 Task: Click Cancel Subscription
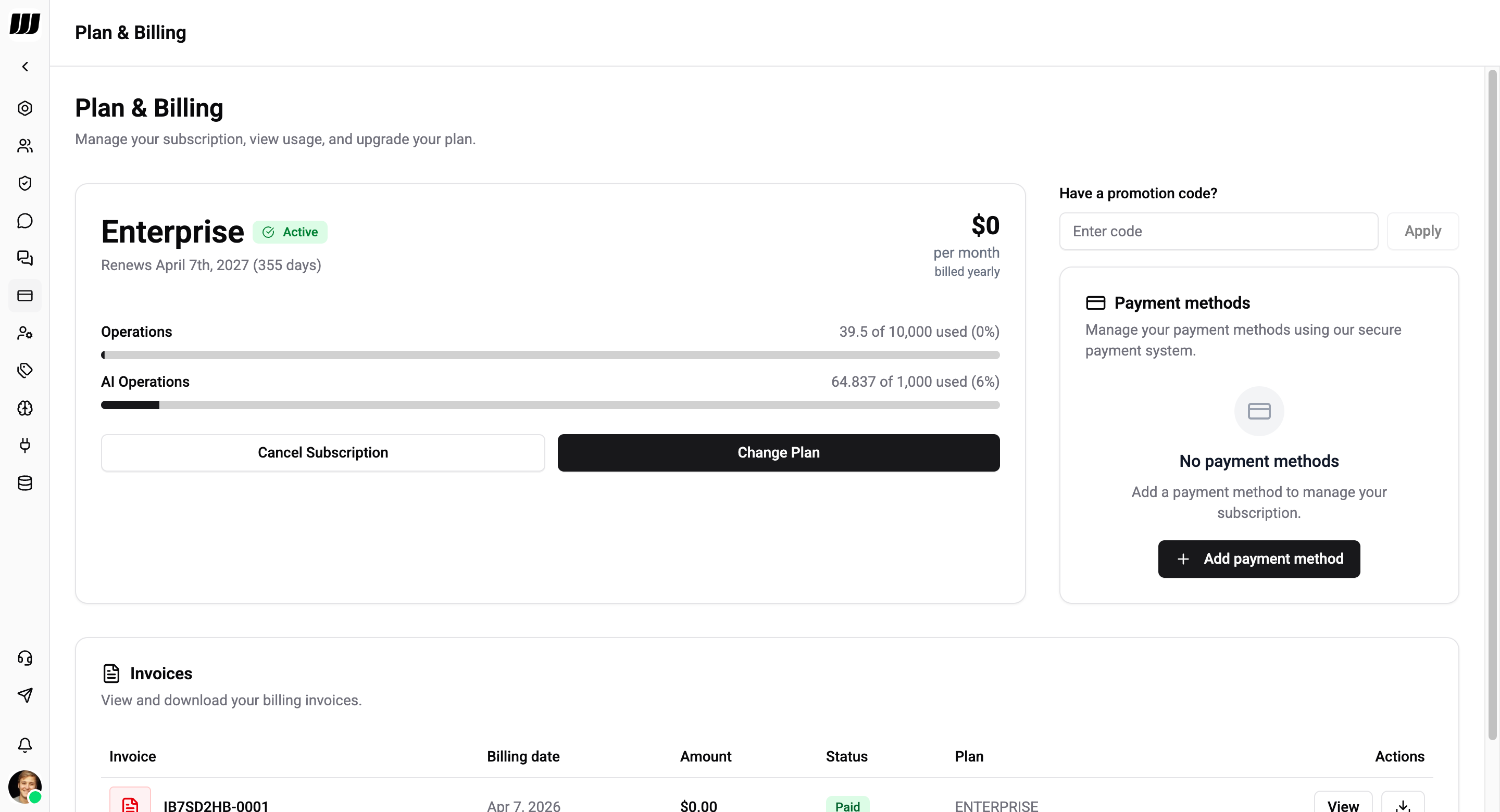(x=322, y=452)
